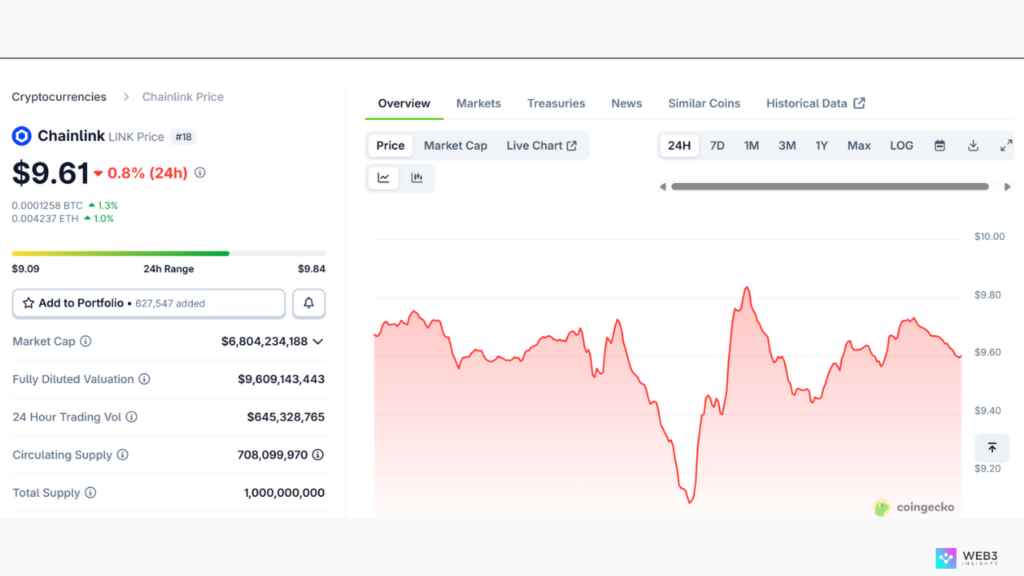Go to Cryptocurrencies breadcrumb link

[x=59, y=97]
